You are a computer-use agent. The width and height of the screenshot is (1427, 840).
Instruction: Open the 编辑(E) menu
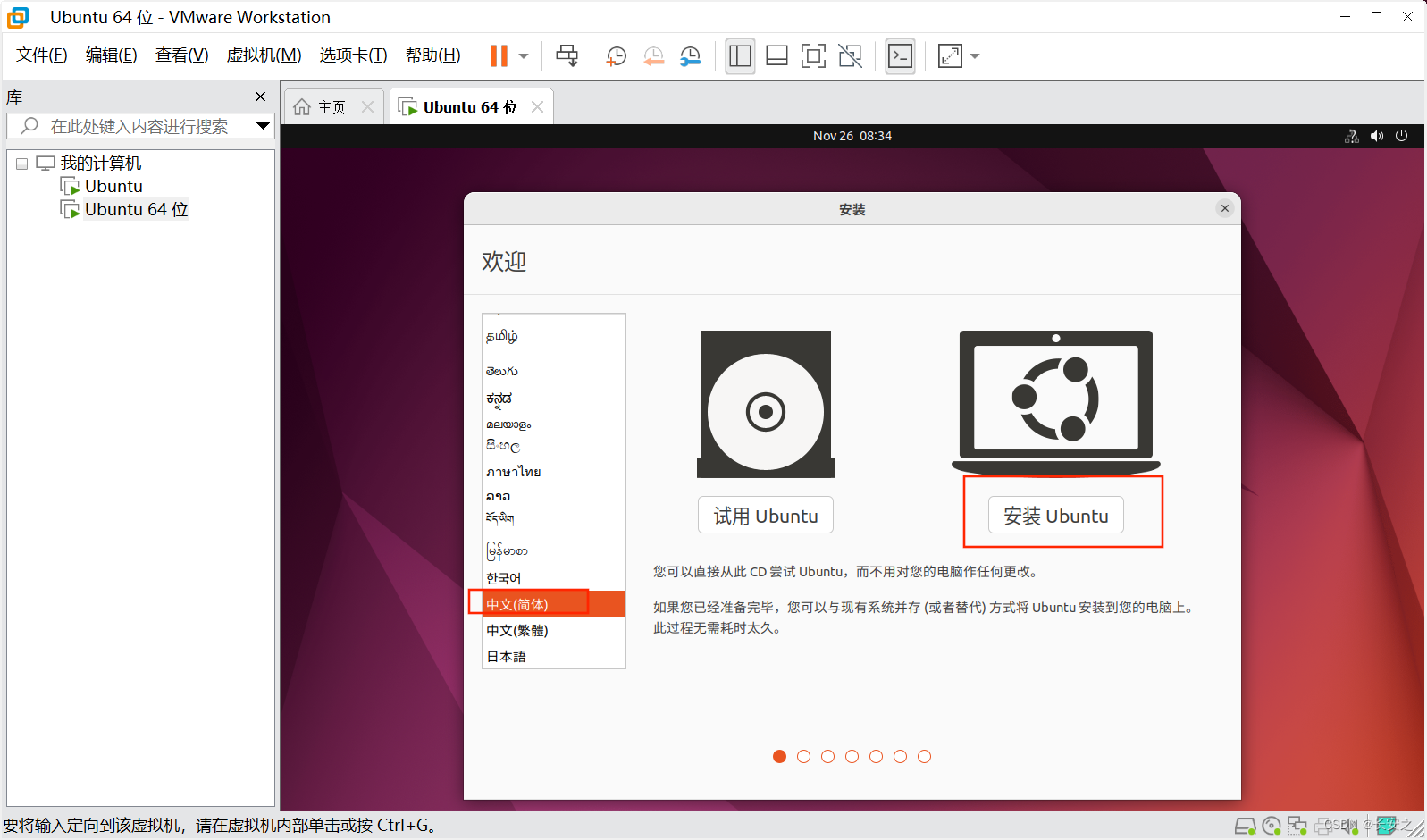111,55
